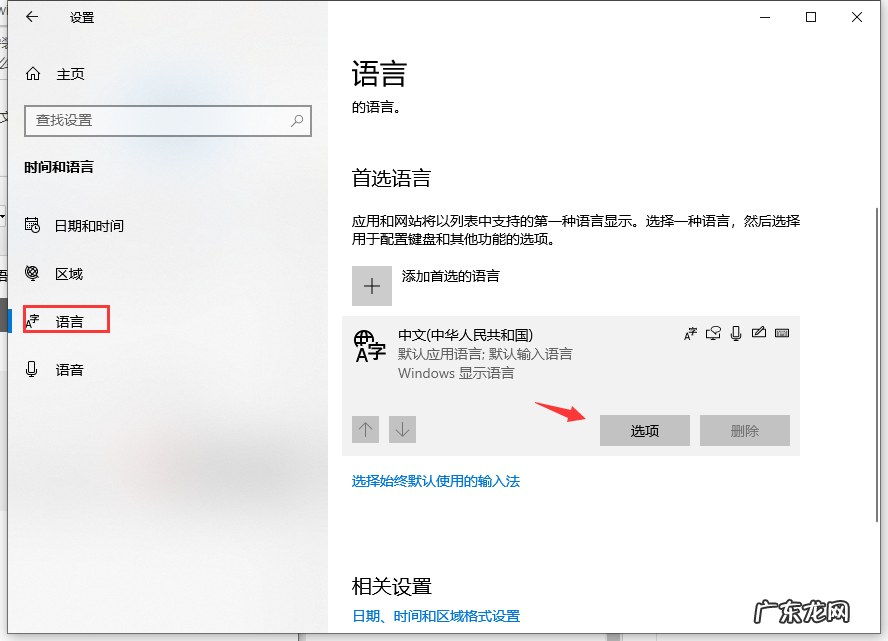Screen dimensions: 888x641
Task: Select the 时间和语言 heading
Action: [62, 167]
